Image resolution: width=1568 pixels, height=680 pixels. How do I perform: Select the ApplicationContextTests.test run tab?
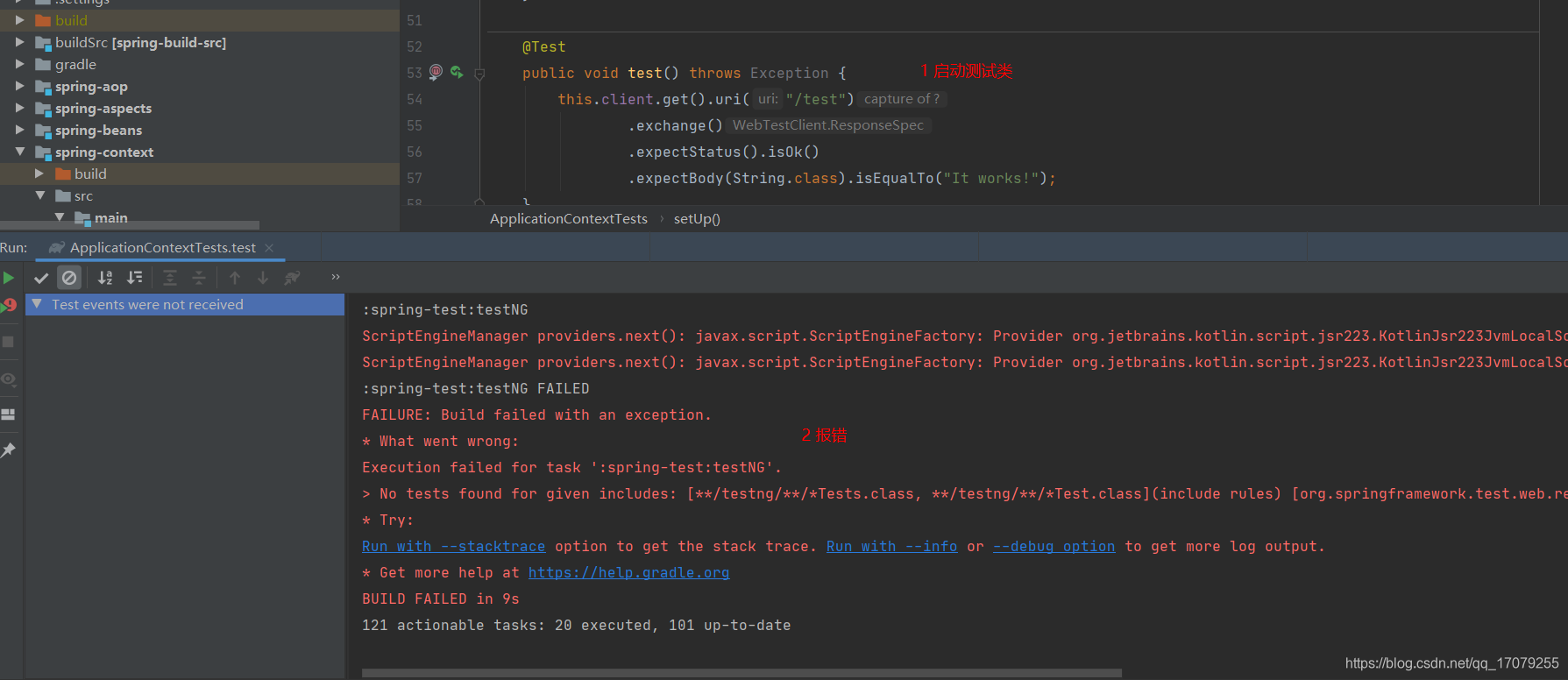click(x=162, y=248)
